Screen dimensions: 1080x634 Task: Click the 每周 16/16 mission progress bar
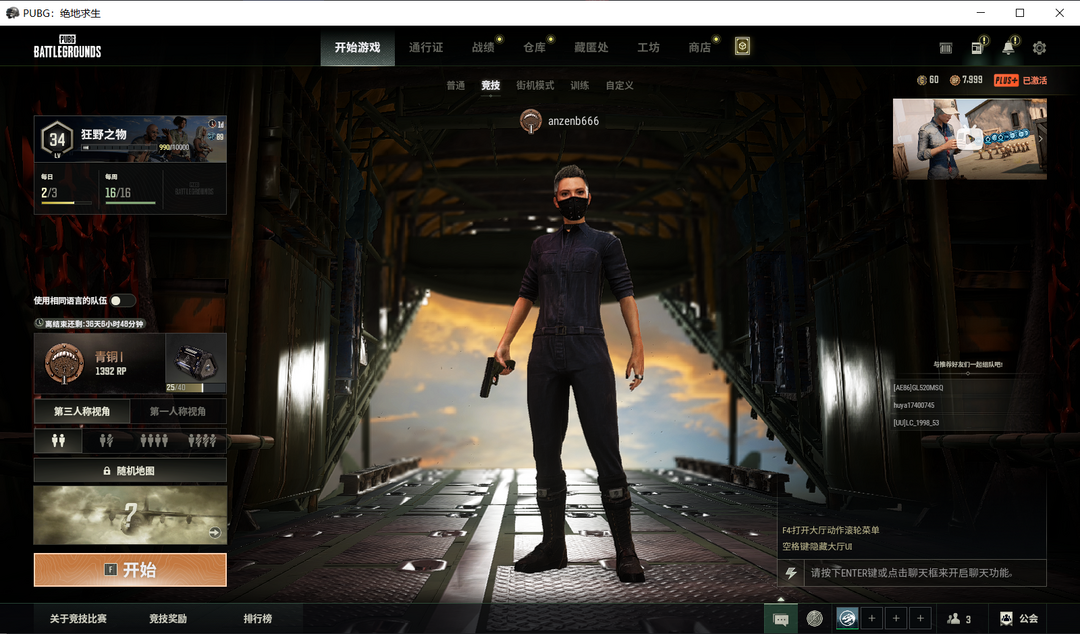130,203
